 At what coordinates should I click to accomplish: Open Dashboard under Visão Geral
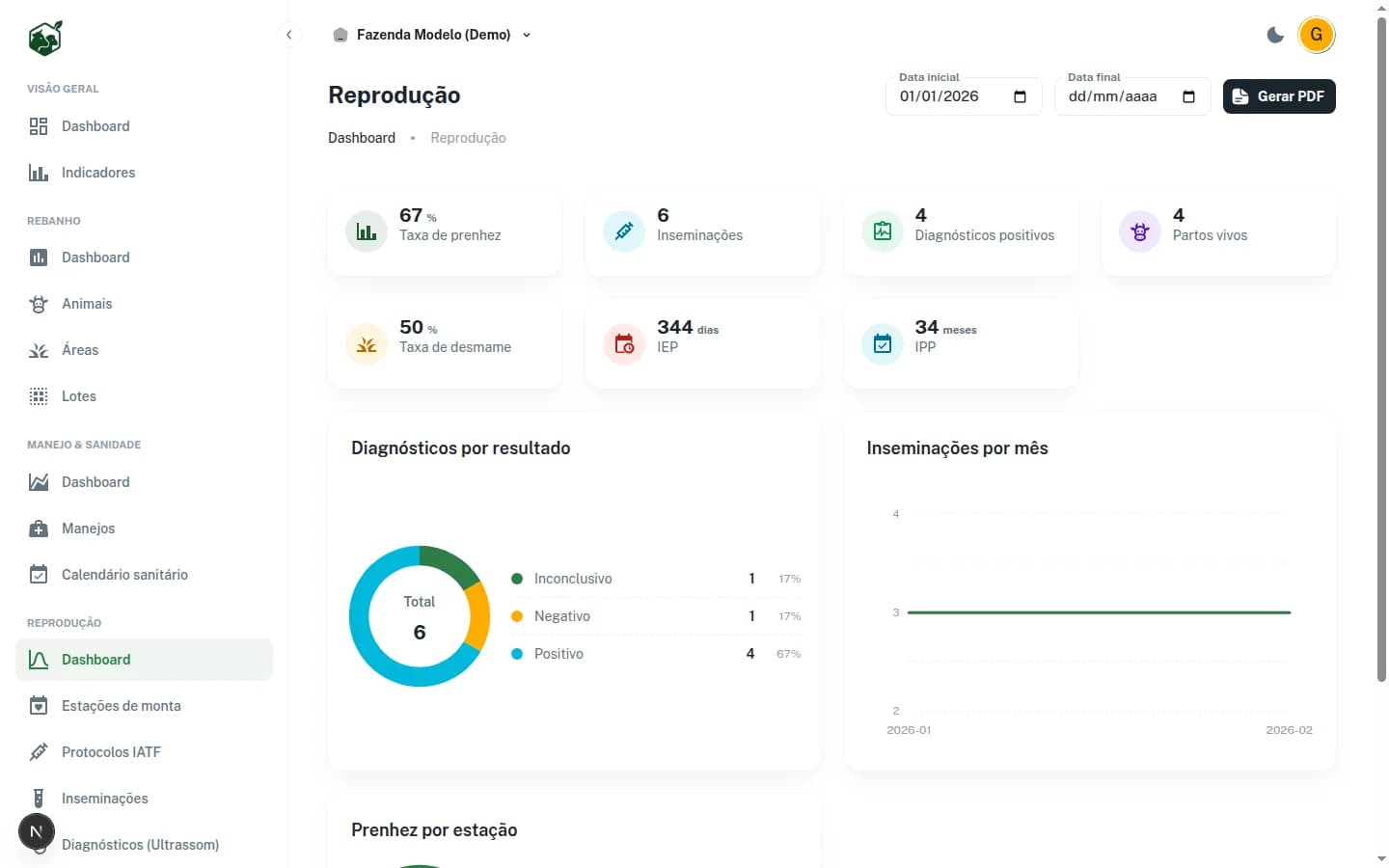click(144, 126)
